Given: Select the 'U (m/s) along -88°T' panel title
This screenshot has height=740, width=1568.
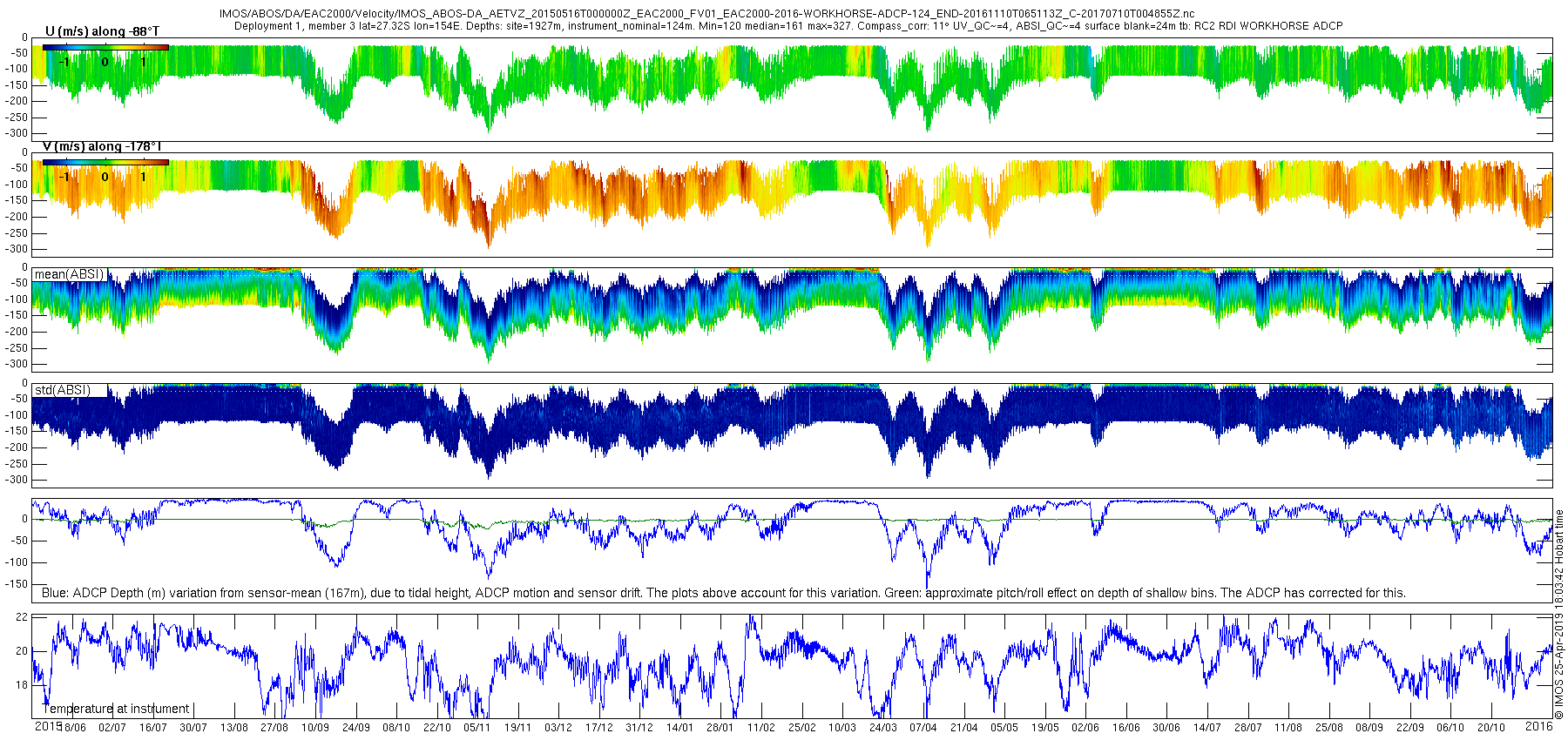Looking at the screenshot, I should [102, 31].
